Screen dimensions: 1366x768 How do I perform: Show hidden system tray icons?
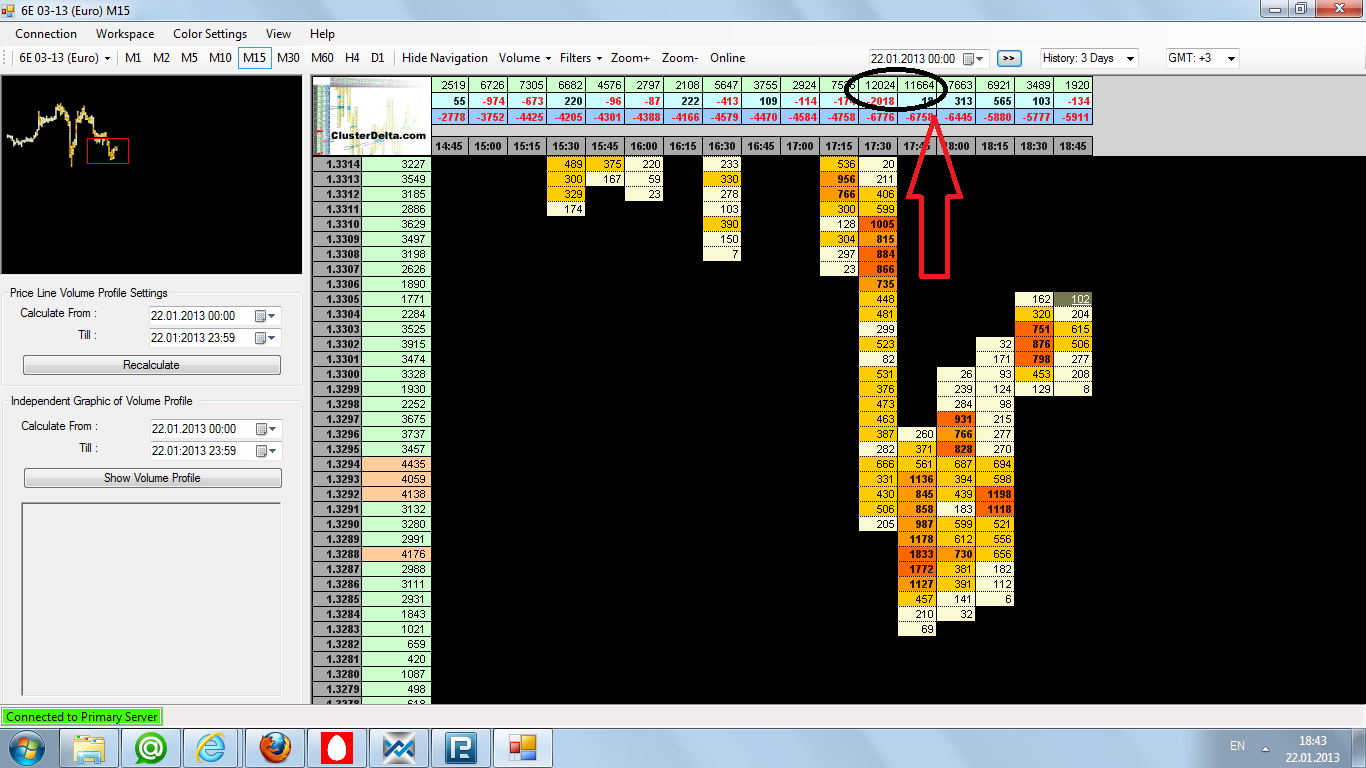point(1267,748)
